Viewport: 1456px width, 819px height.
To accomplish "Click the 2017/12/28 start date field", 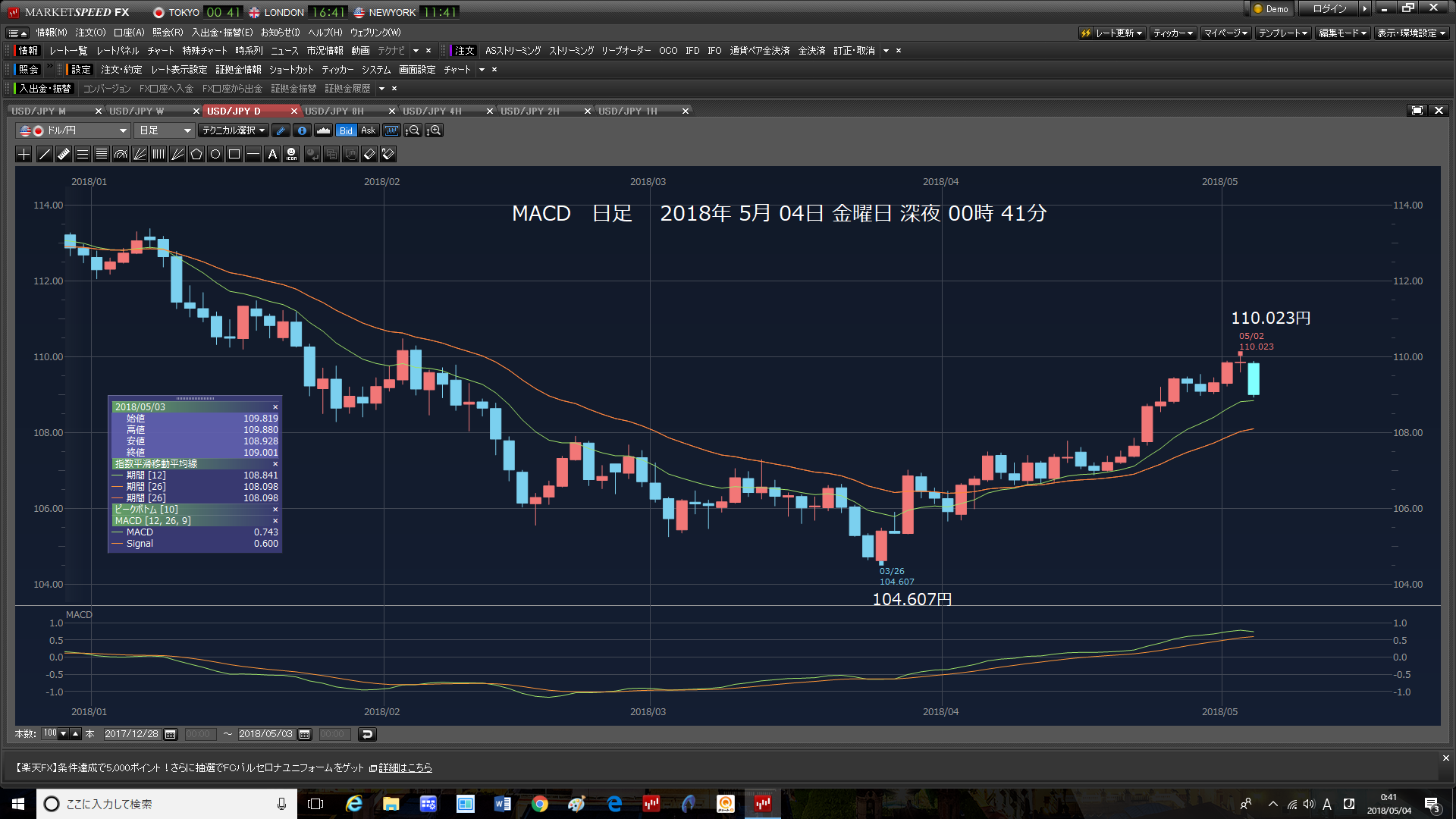I will pos(132,734).
